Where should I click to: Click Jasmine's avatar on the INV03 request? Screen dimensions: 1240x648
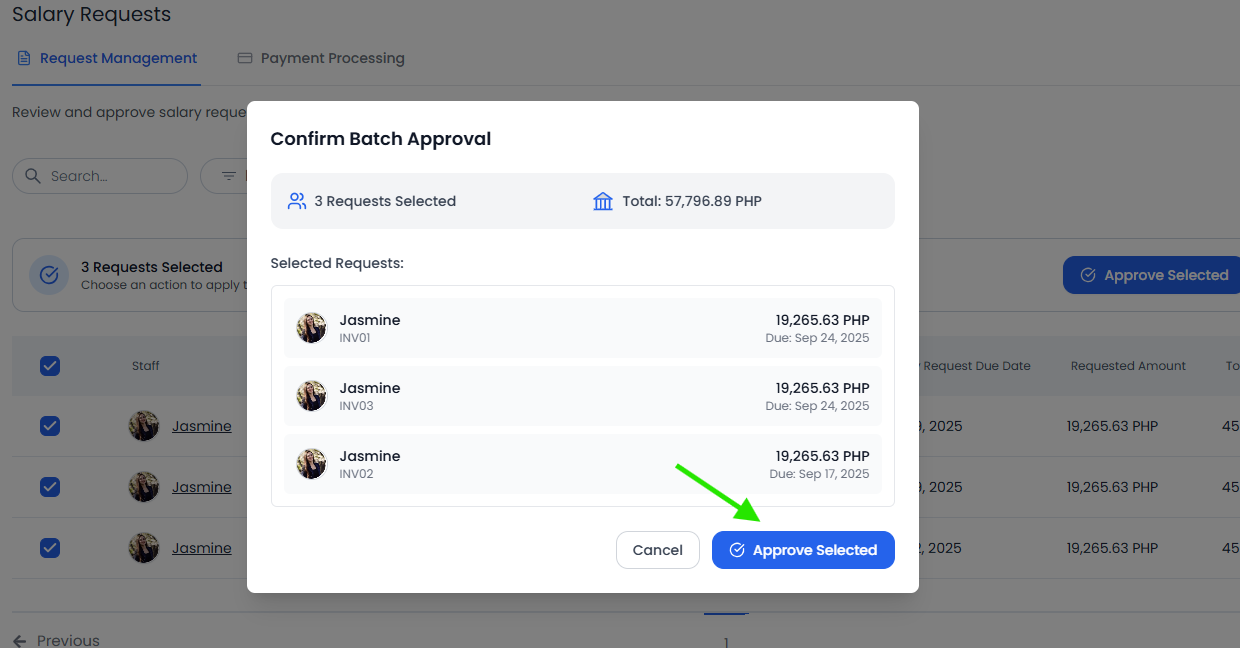pos(312,396)
